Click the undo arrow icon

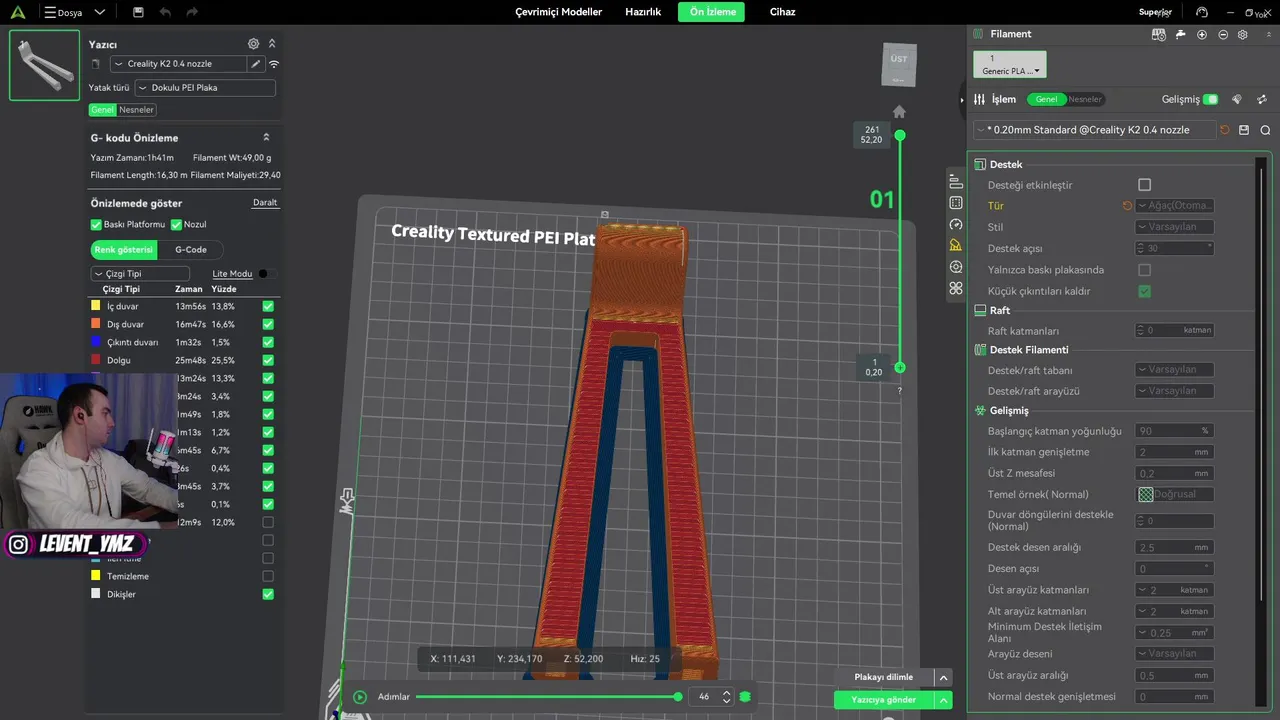pyautogui.click(x=165, y=12)
